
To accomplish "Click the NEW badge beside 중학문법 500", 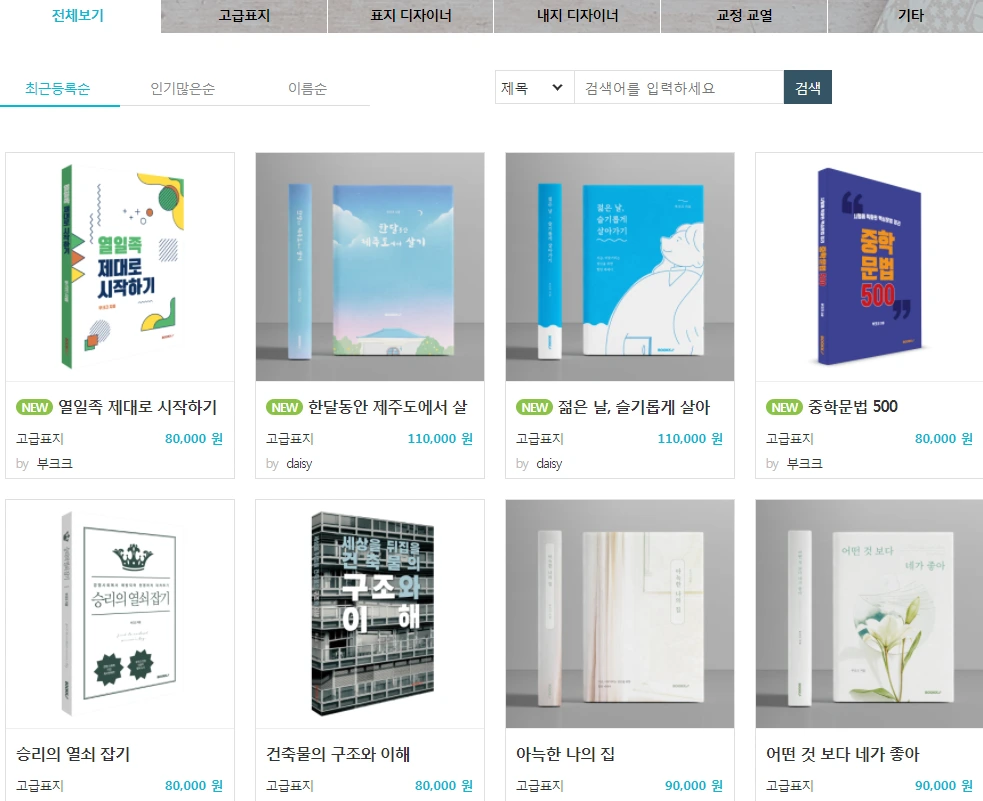I will click(x=784, y=407).
